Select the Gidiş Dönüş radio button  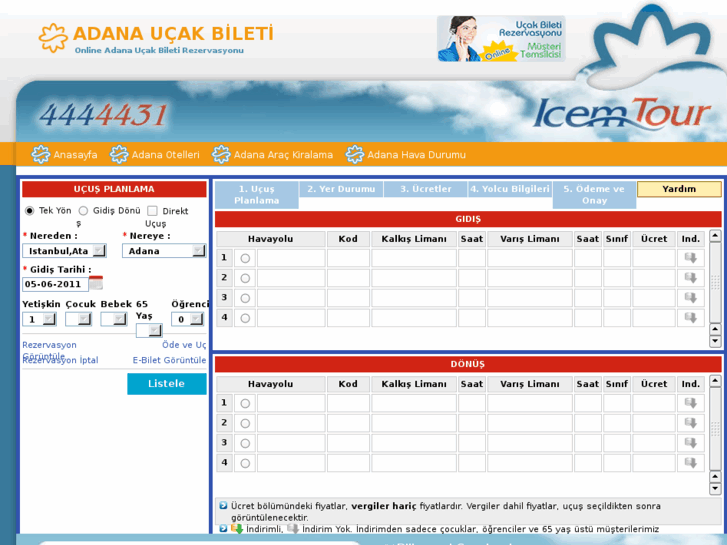83,211
